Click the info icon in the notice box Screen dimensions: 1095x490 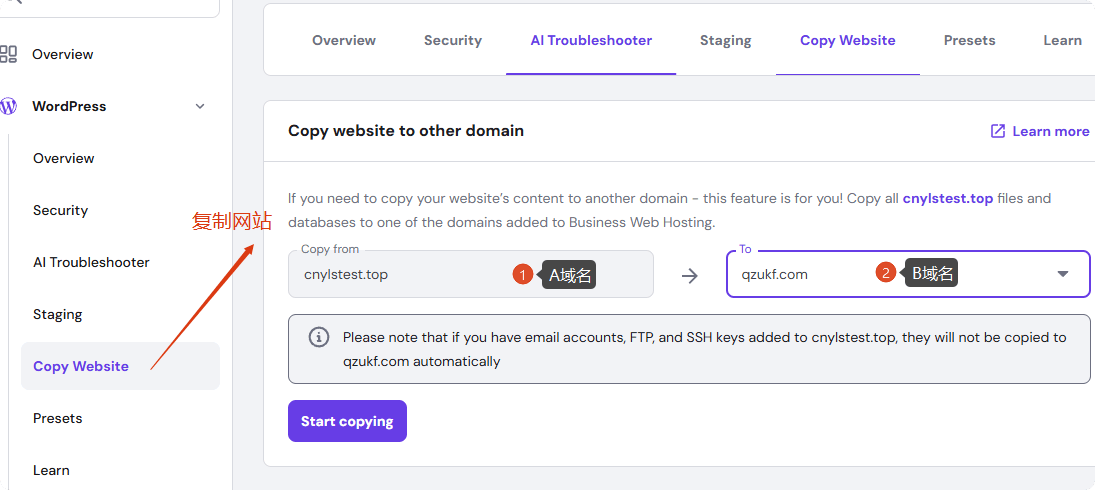319,337
